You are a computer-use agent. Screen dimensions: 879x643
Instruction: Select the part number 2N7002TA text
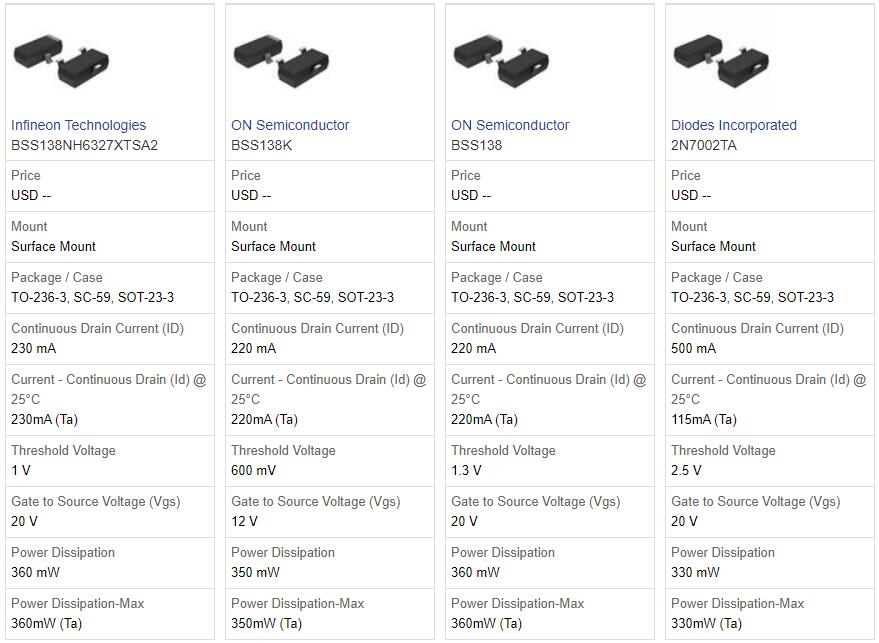point(704,146)
